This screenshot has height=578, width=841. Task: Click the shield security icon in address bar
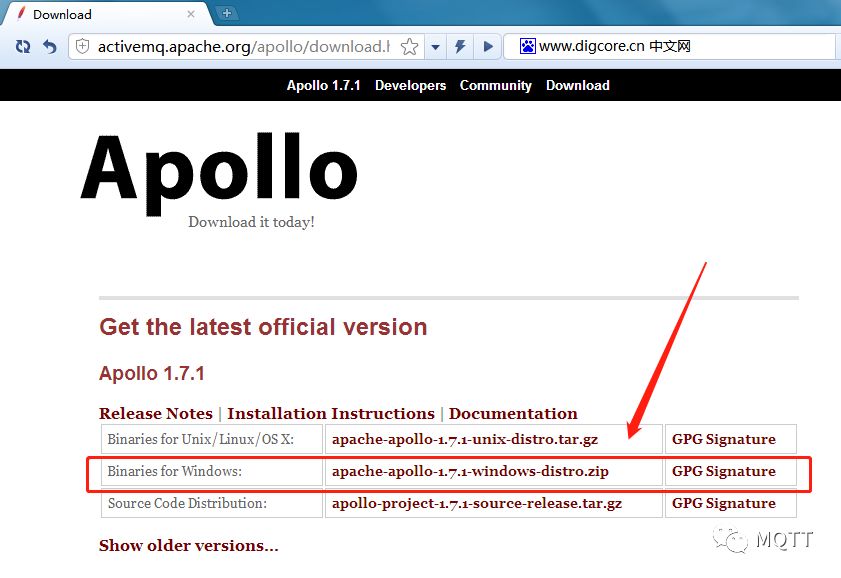[x=82, y=47]
